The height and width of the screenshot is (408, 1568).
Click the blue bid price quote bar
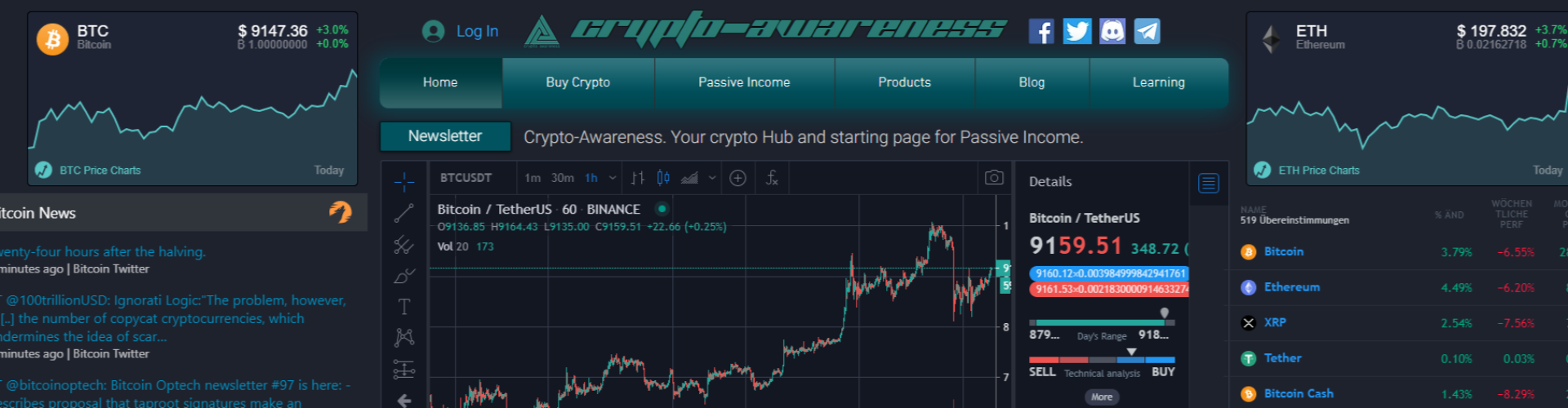[x=1109, y=273]
